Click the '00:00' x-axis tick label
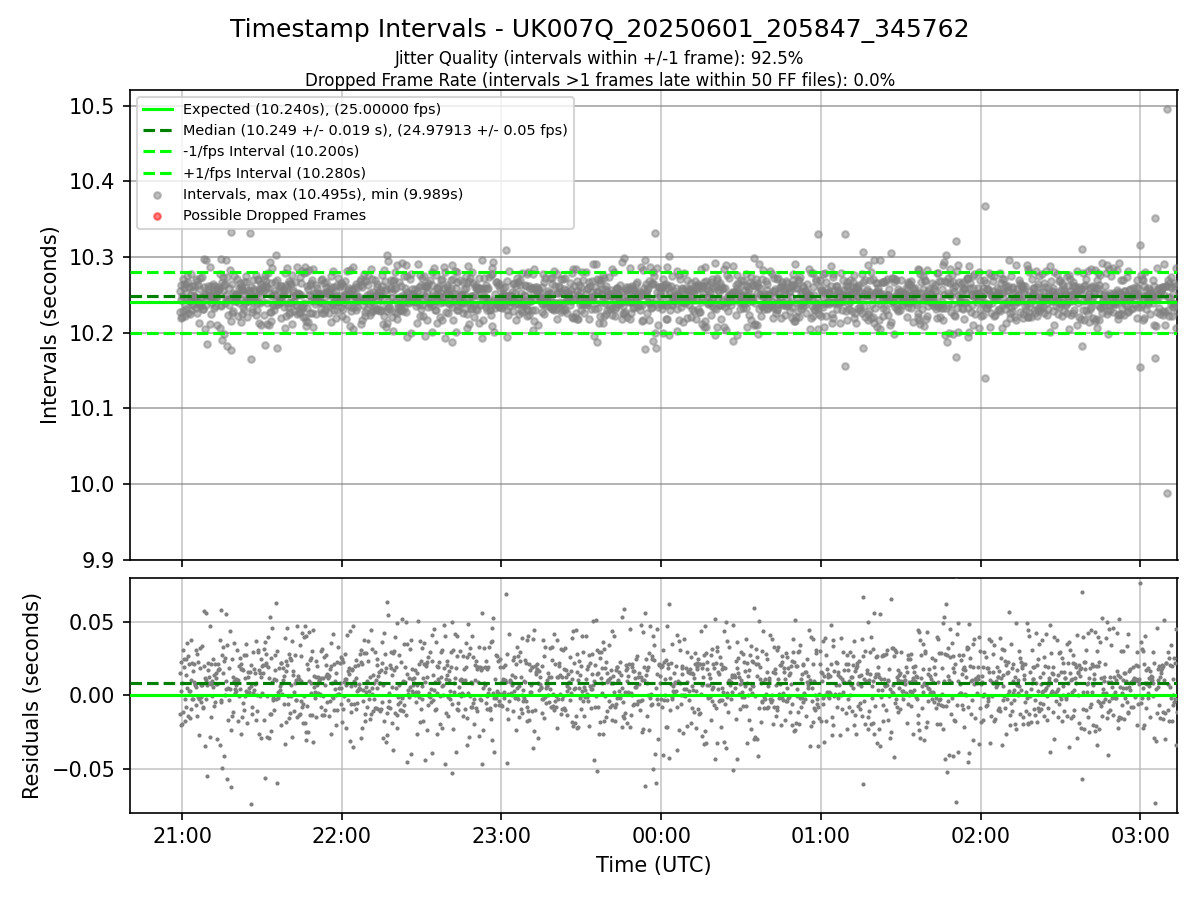Image resolution: width=1200 pixels, height=900 pixels. pyautogui.click(x=661, y=835)
